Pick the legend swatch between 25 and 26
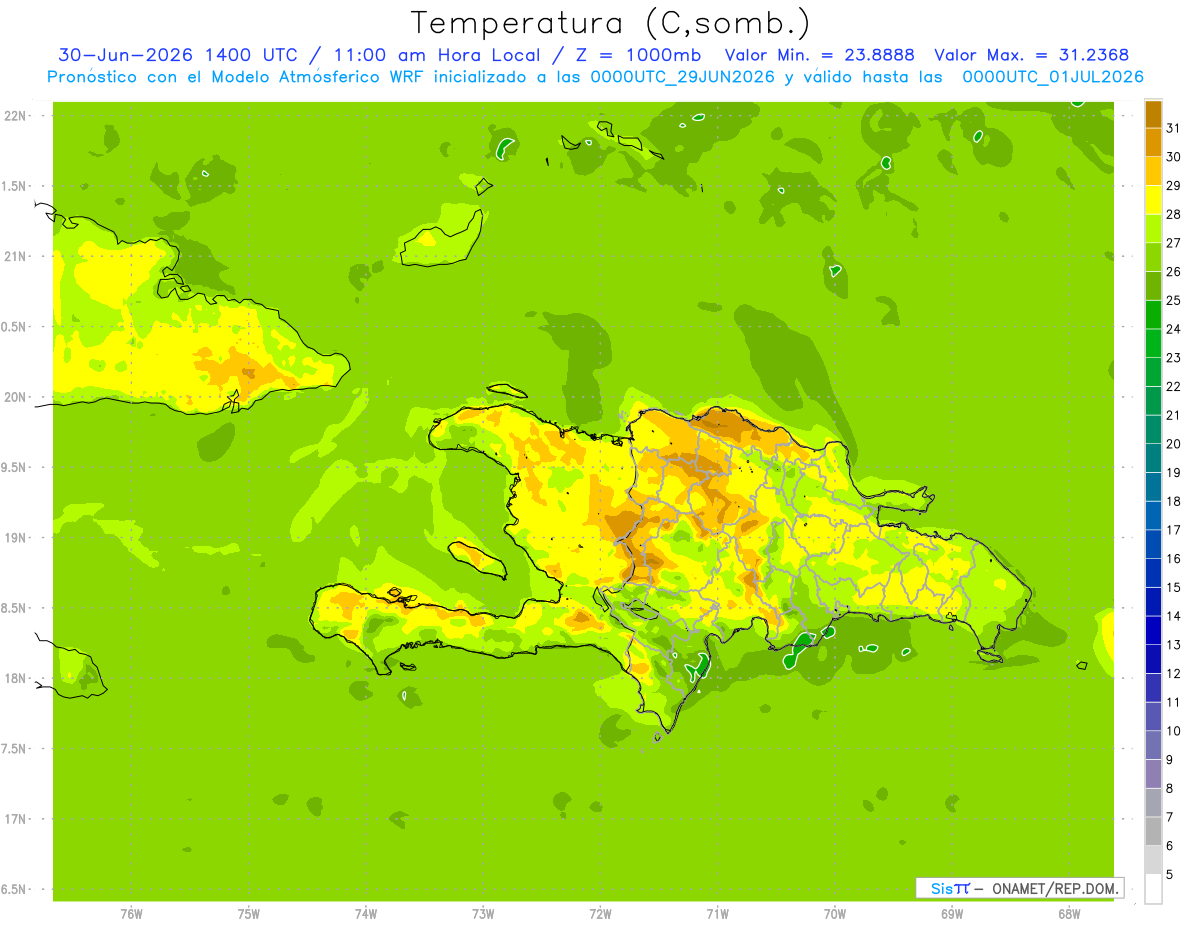The height and width of the screenshot is (927, 1200). click(x=1153, y=286)
